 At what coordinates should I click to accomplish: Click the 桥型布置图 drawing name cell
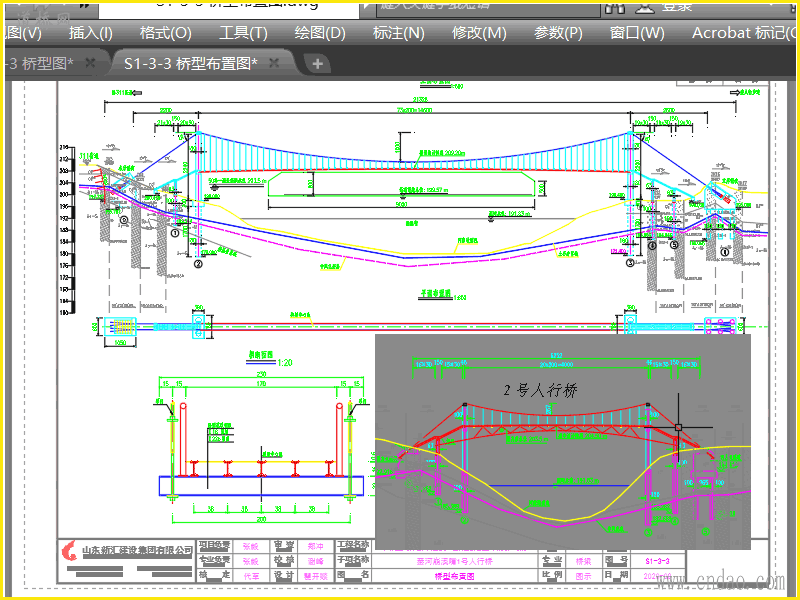[454, 576]
